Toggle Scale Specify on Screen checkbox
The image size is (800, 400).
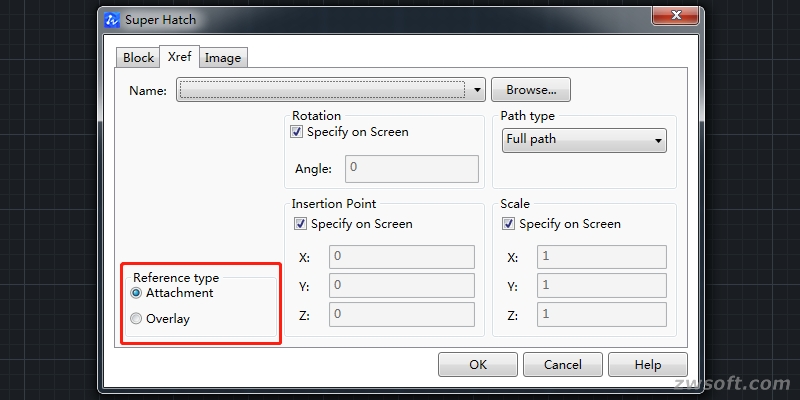[509, 224]
